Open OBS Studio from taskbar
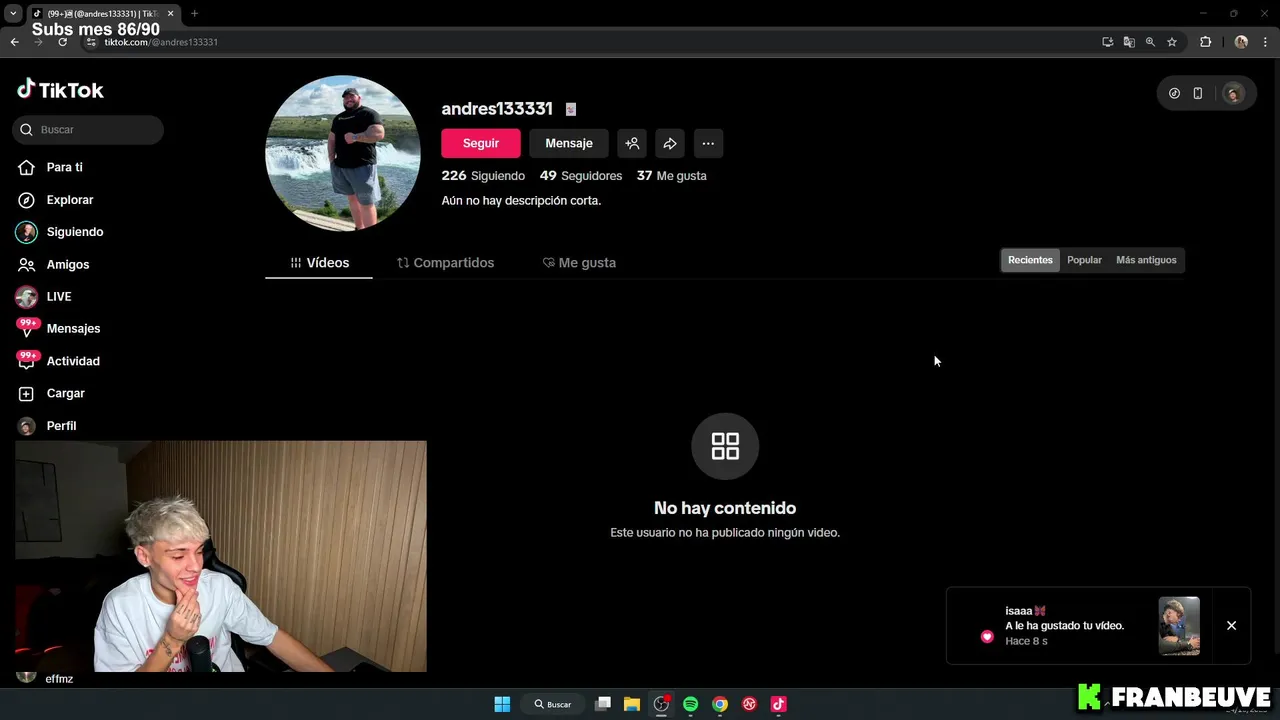Viewport: 1280px width, 720px height. click(x=661, y=704)
